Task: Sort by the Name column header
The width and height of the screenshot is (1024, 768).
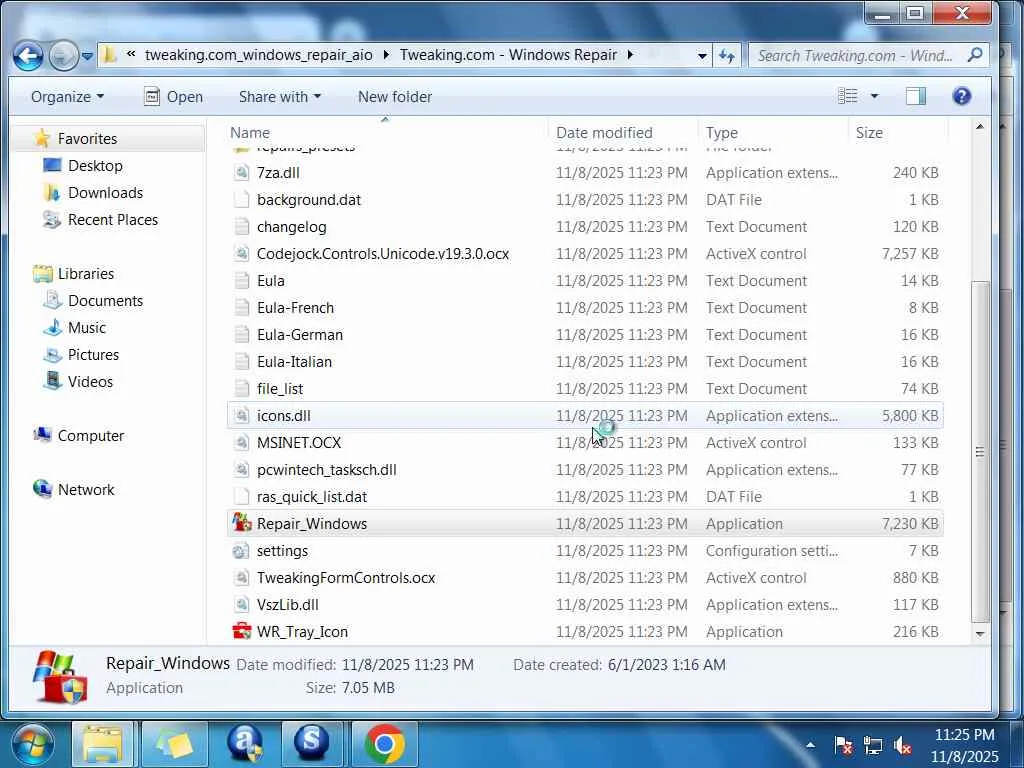Action: click(x=387, y=133)
